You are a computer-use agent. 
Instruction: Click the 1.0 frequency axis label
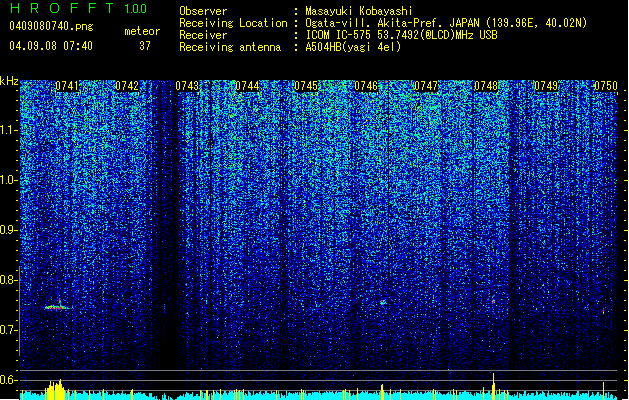[x=9, y=180]
